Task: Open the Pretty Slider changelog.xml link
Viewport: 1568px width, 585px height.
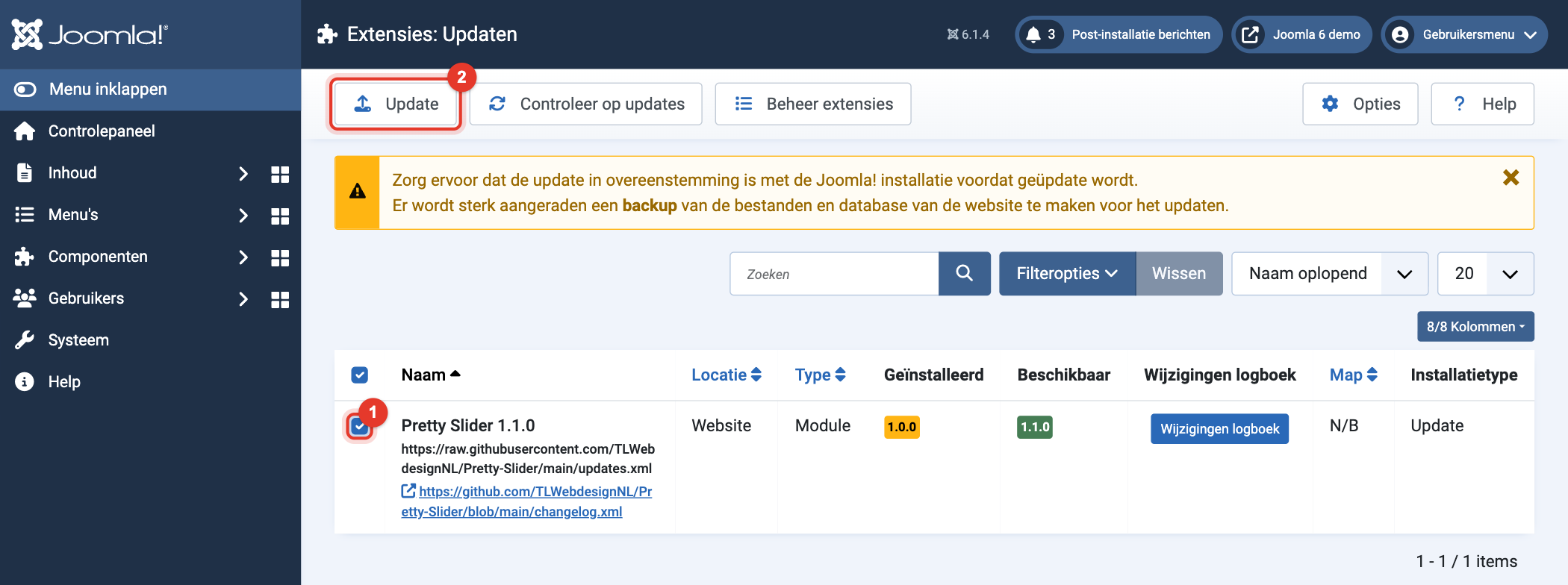Action: point(526,501)
